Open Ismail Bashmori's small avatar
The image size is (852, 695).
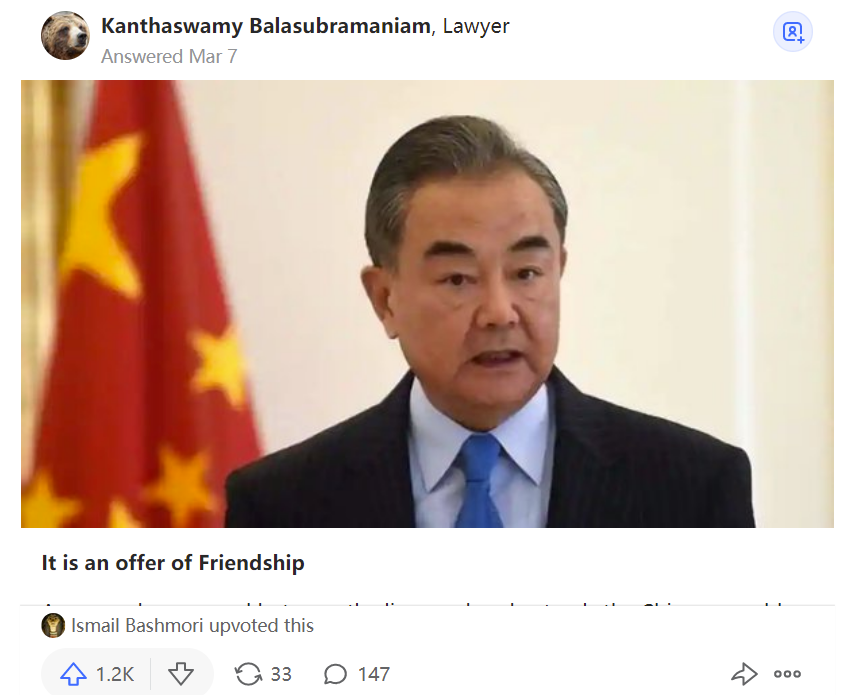click(53, 625)
